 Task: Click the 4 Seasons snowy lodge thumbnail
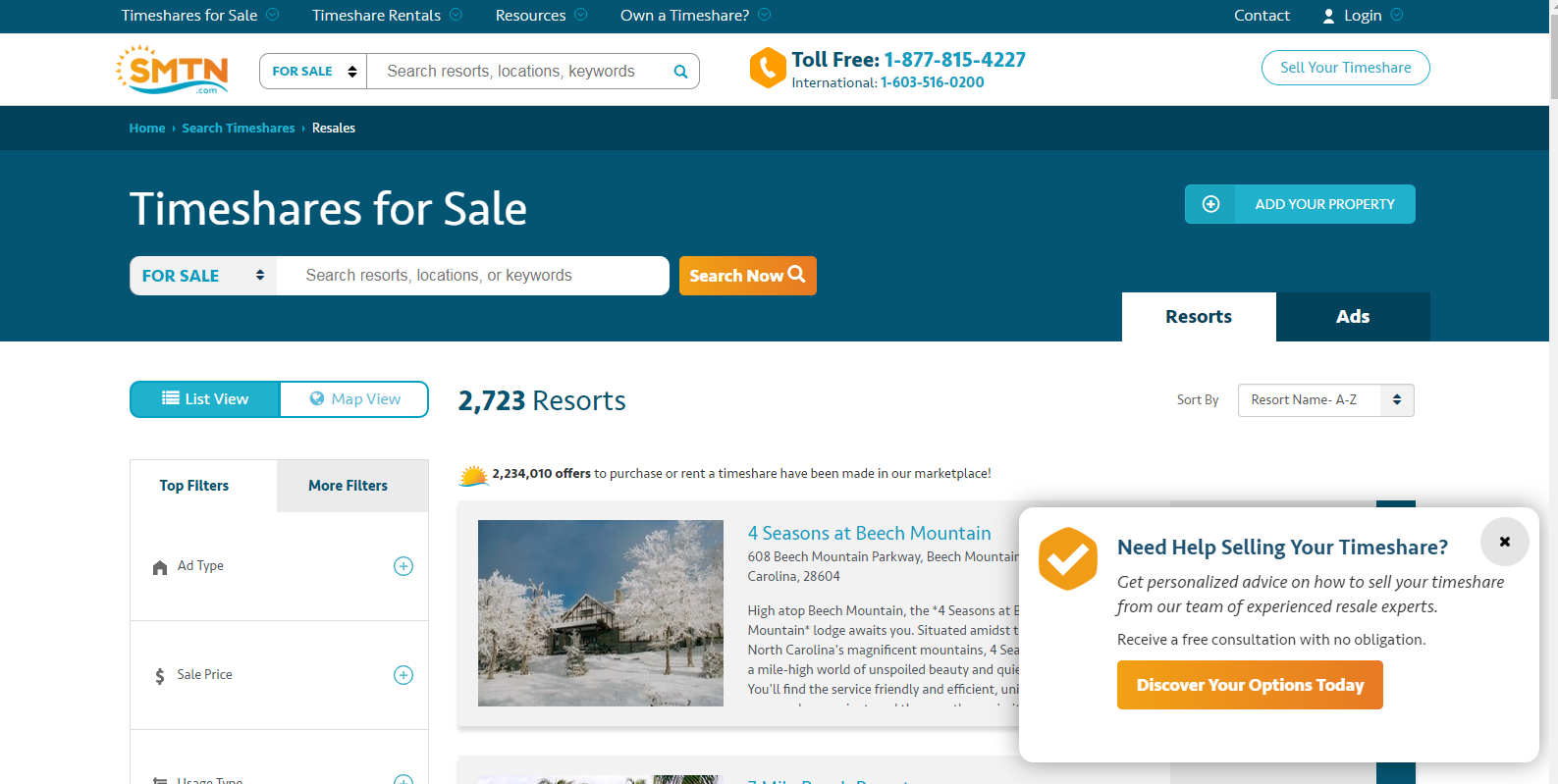601,613
